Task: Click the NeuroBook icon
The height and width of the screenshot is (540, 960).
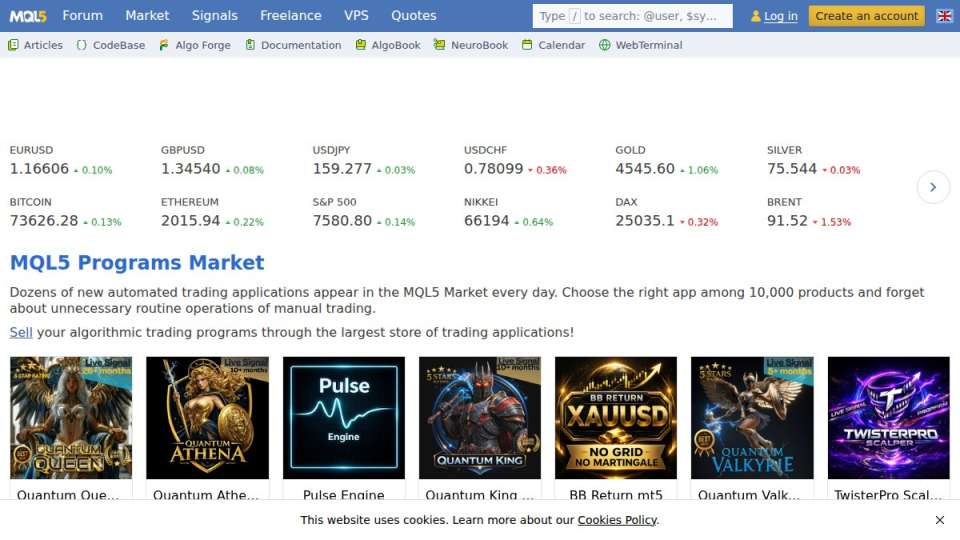Action: (x=439, y=45)
